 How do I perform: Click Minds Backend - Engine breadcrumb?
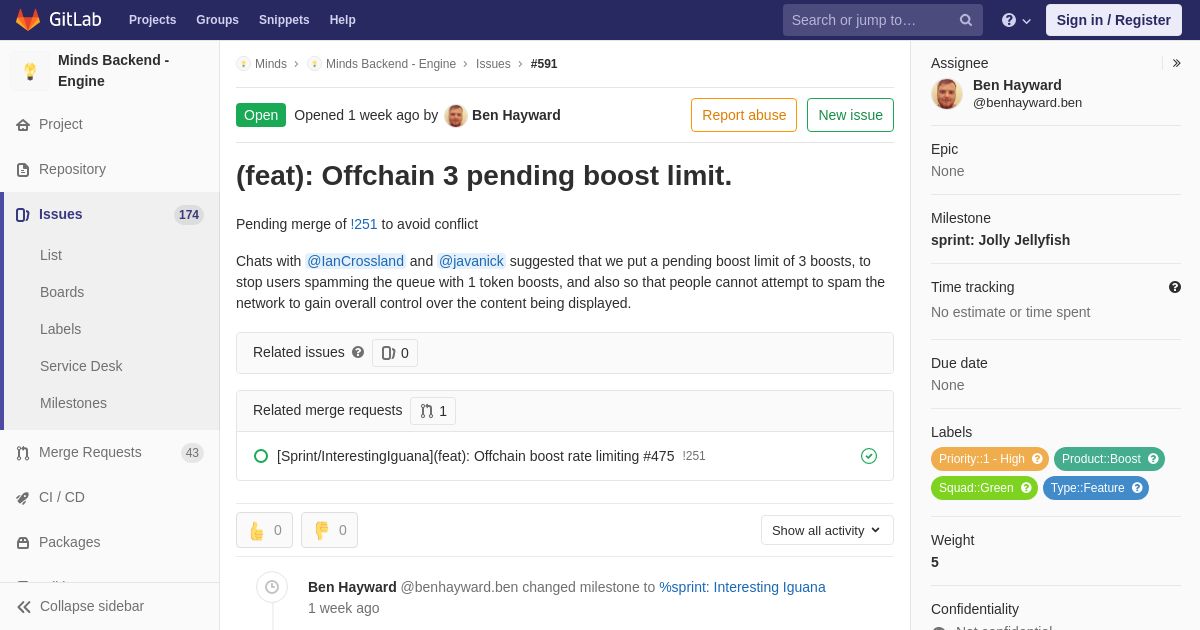(391, 64)
